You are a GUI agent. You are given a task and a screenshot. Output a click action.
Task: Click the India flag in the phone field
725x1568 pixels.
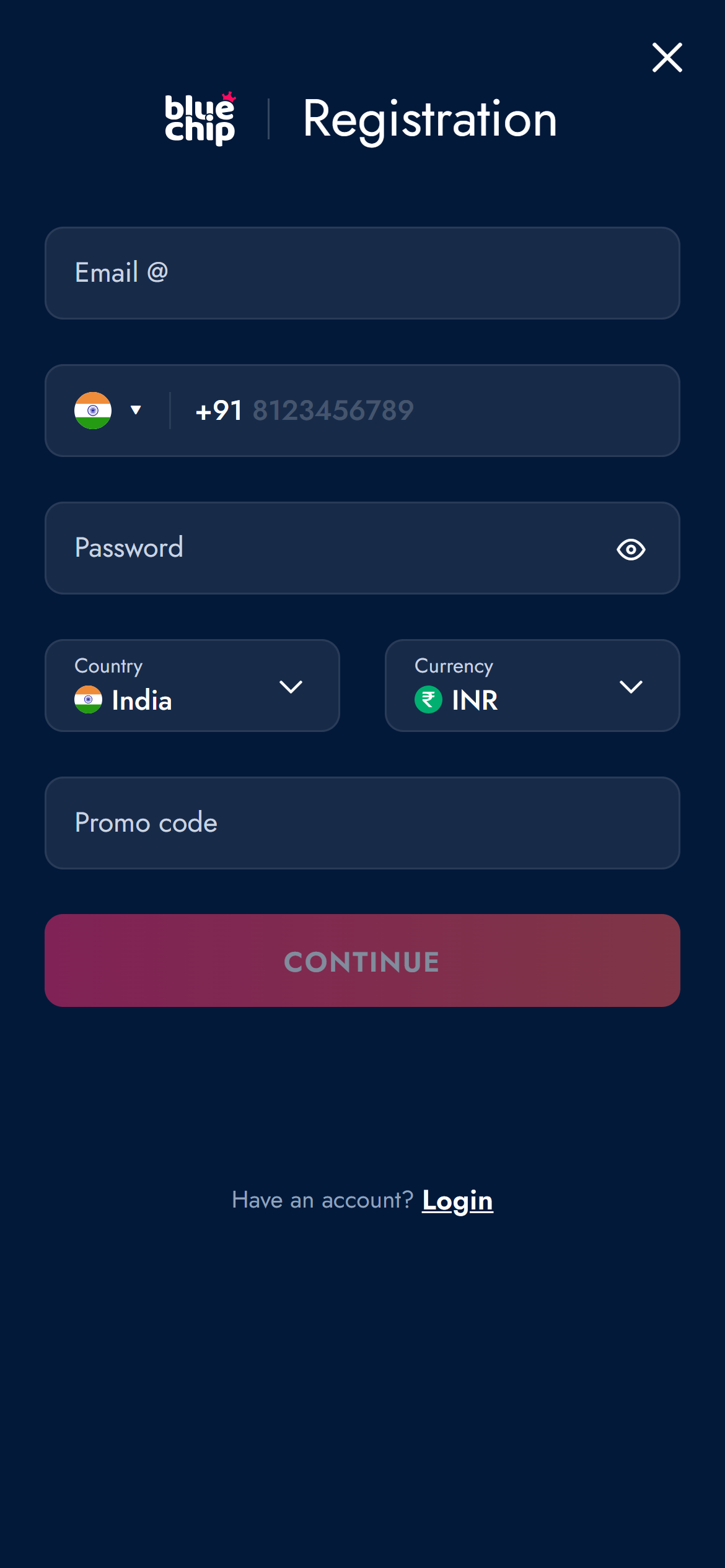(x=92, y=411)
